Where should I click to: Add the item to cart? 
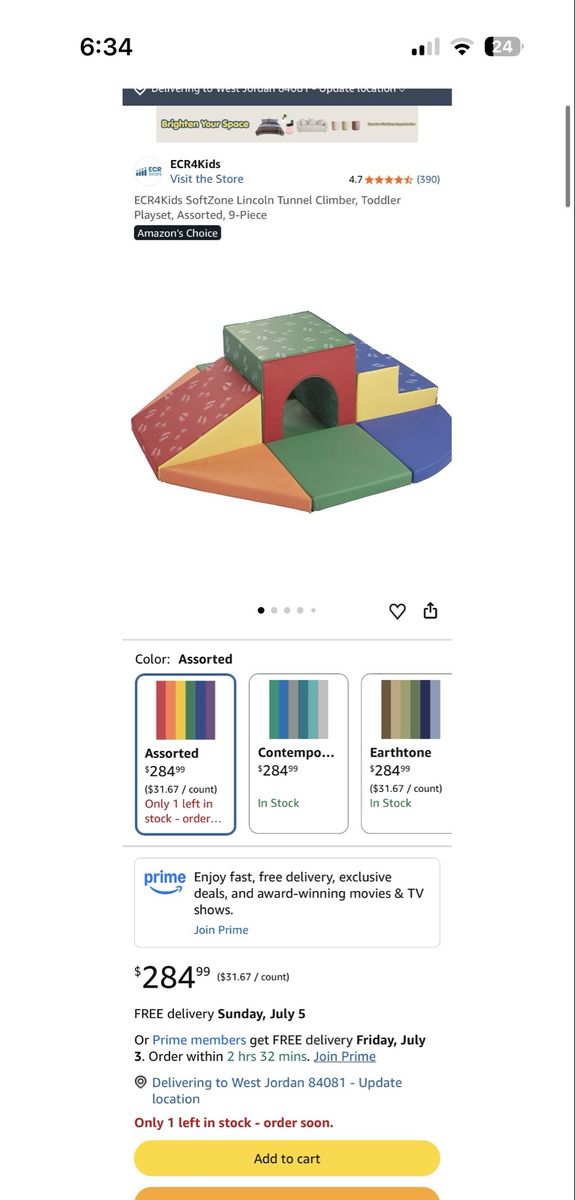[x=287, y=1158]
